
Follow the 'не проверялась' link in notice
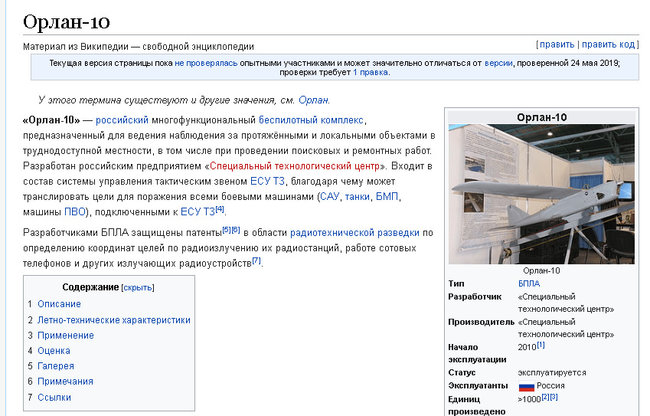pyautogui.click(x=206, y=63)
